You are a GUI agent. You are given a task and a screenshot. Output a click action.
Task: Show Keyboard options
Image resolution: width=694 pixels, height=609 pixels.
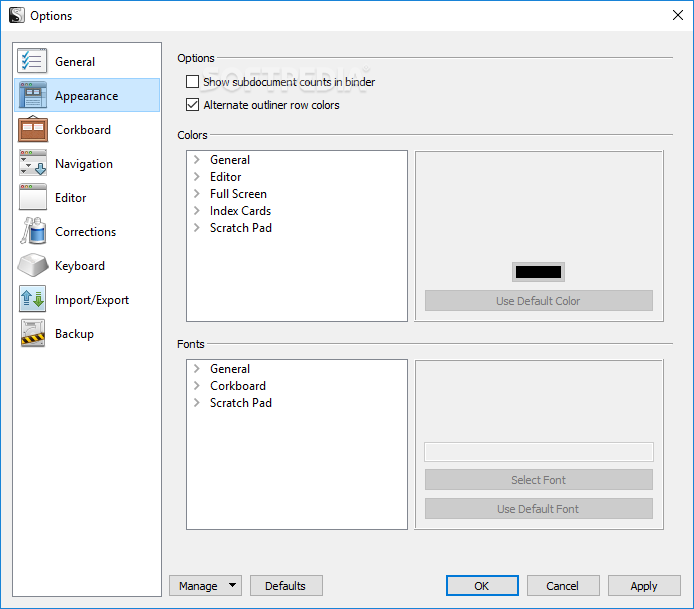click(87, 266)
